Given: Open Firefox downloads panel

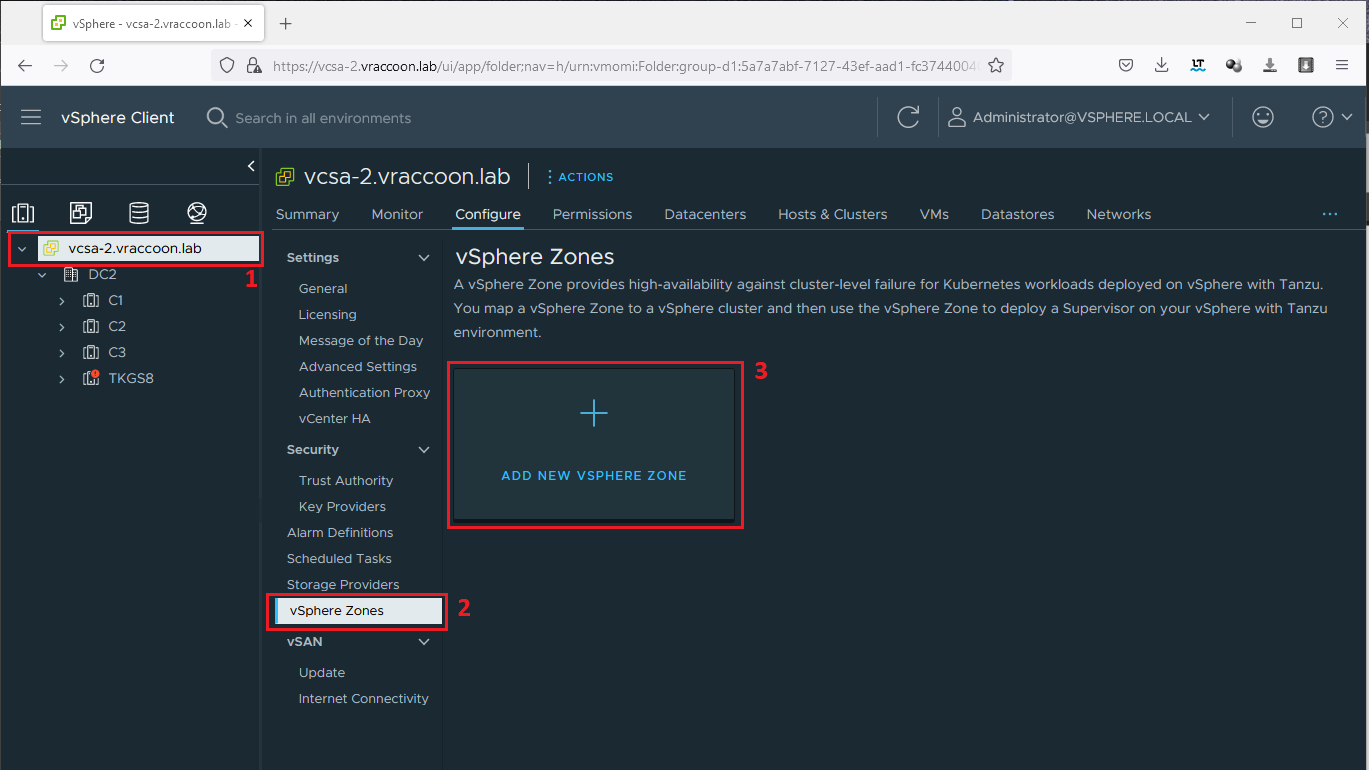Looking at the screenshot, I should click(x=1161, y=65).
